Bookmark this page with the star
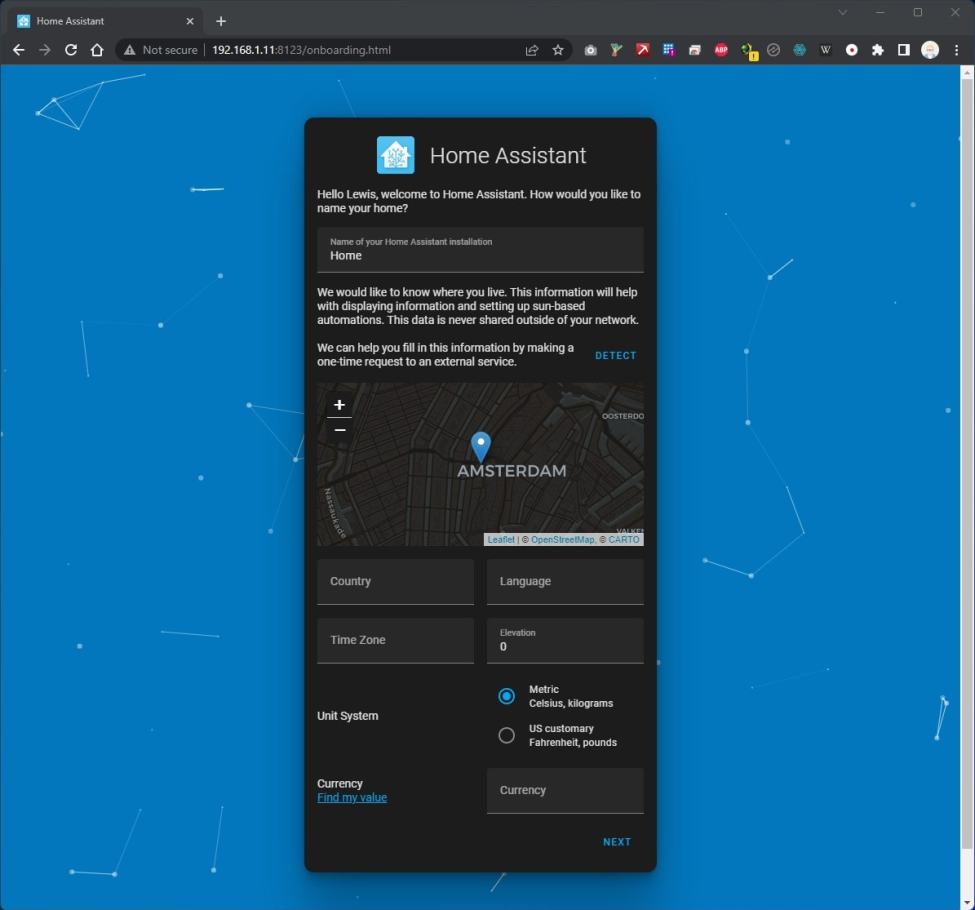Viewport: 975px width, 910px height. (558, 50)
